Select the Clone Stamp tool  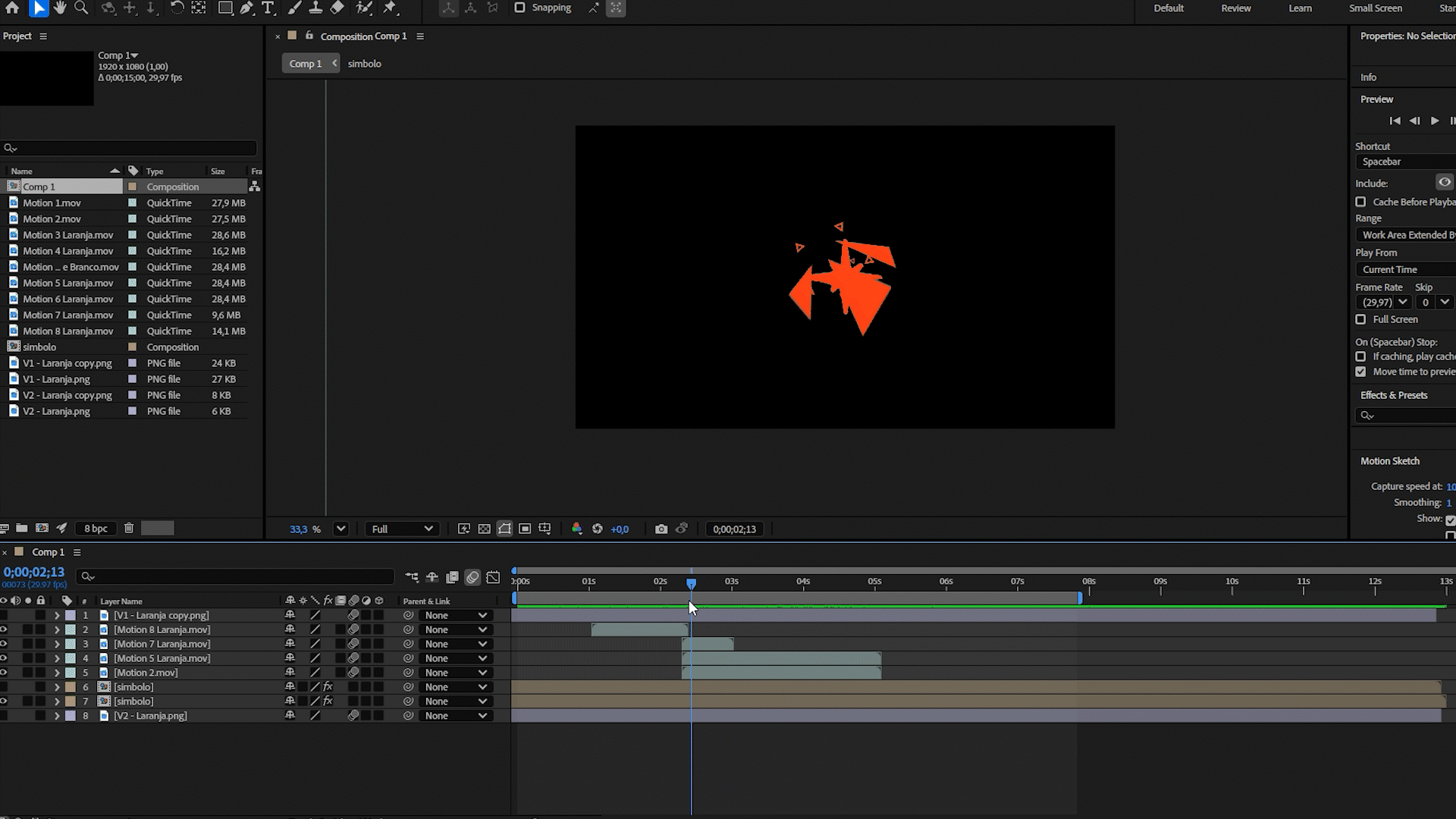click(x=315, y=8)
